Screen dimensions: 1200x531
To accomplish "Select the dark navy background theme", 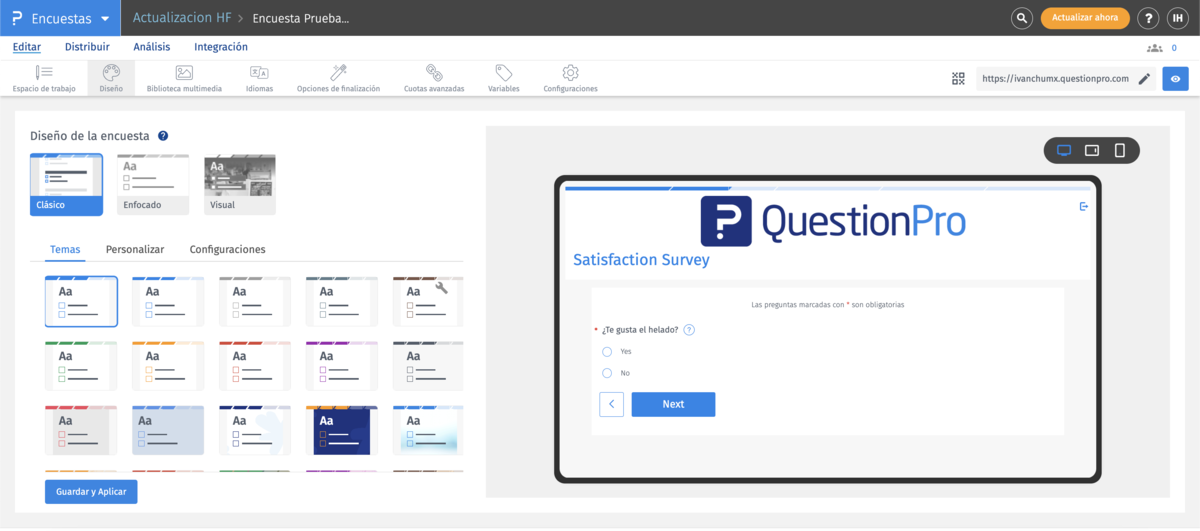I will click(x=342, y=431).
